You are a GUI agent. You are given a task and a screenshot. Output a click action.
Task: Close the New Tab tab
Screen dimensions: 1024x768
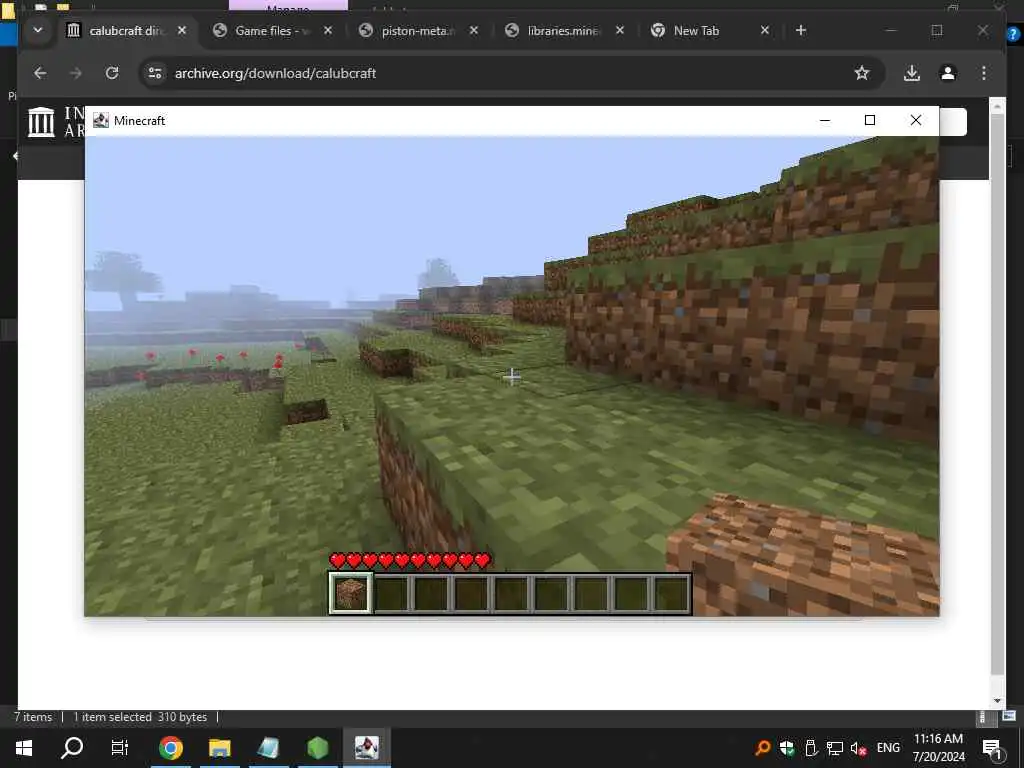pos(765,30)
